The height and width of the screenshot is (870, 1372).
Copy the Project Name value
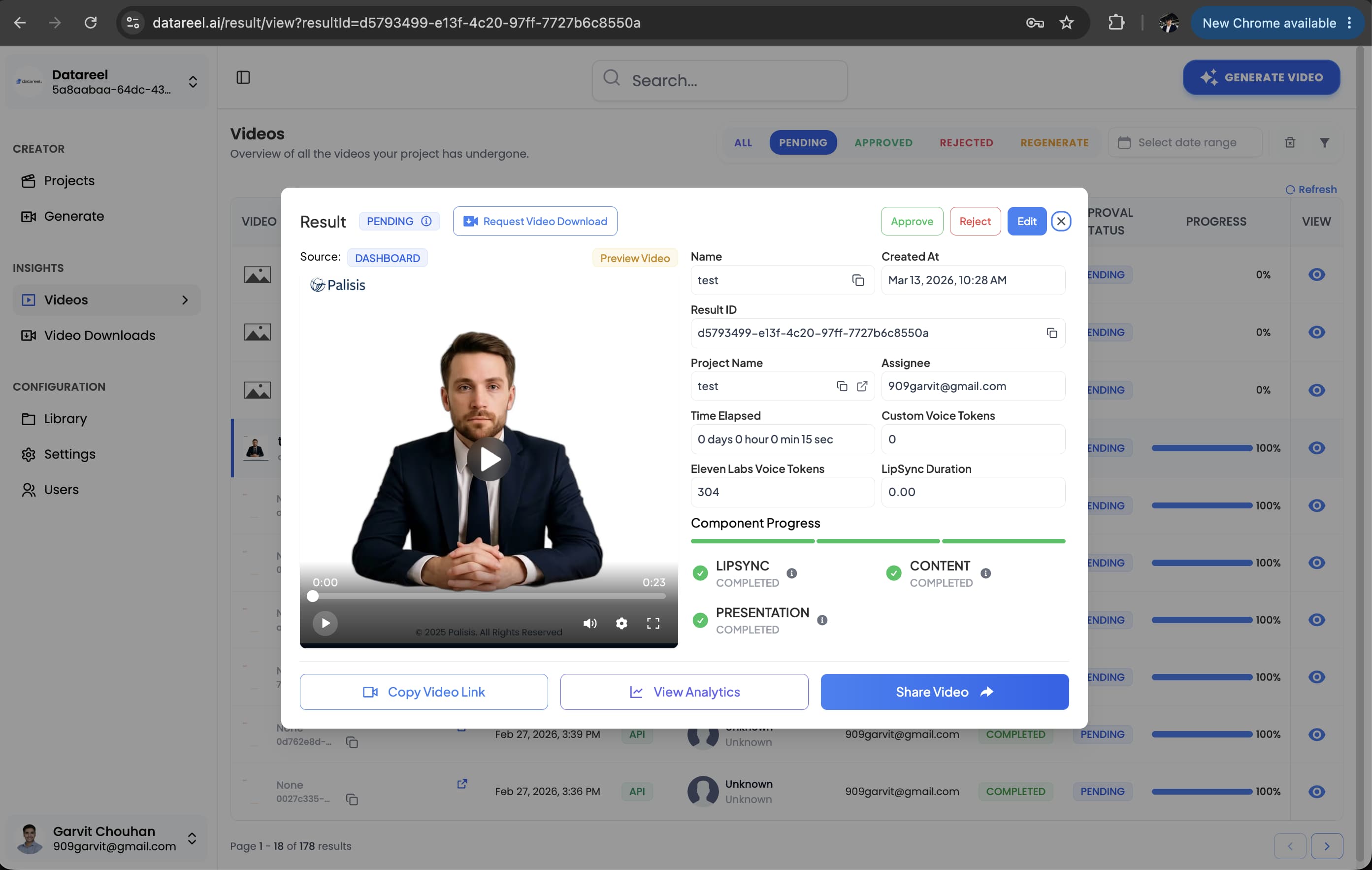(842, 386)
